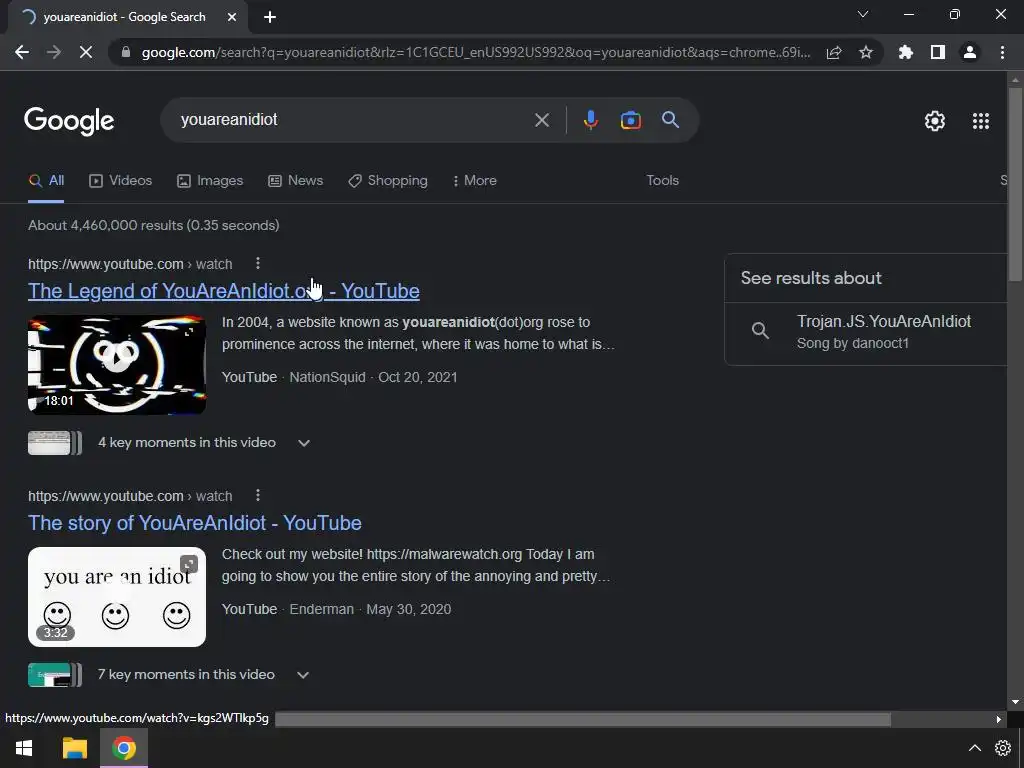Share this page from the address bar
Viewport: 1024px width, 768px height.
pyautogui.click(x=834, y=52)
